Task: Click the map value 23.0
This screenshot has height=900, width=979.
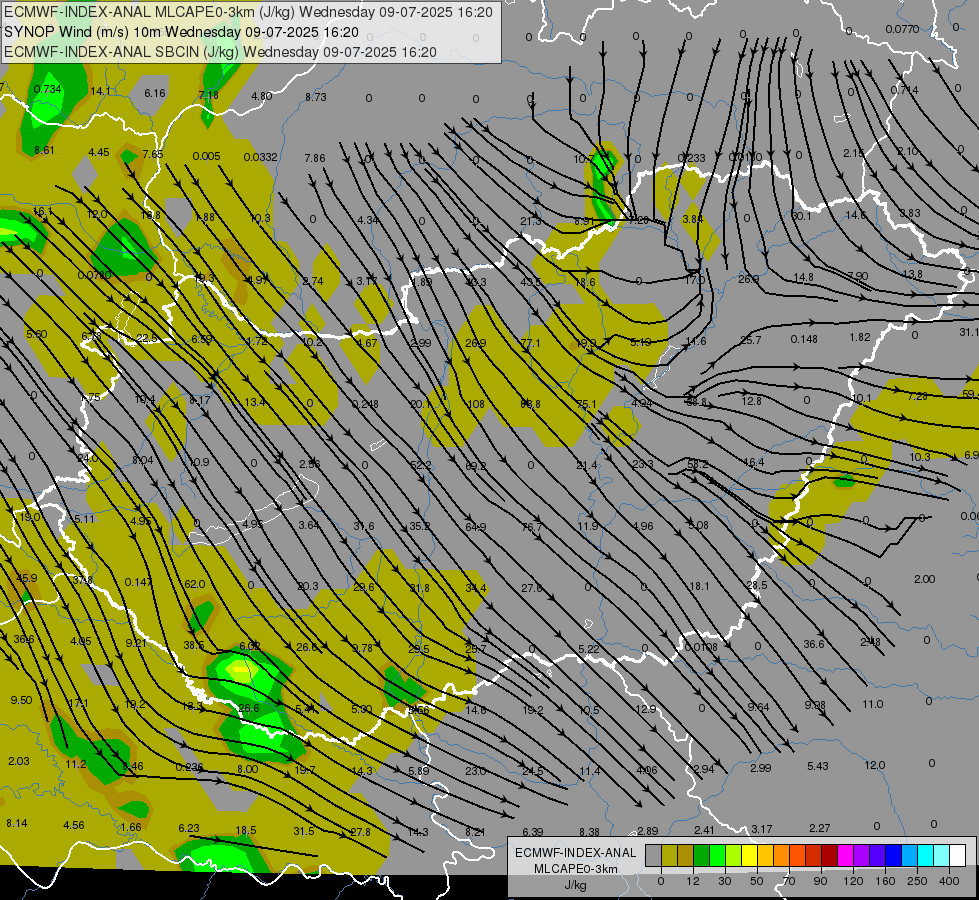Action: (x=476, y=771)
